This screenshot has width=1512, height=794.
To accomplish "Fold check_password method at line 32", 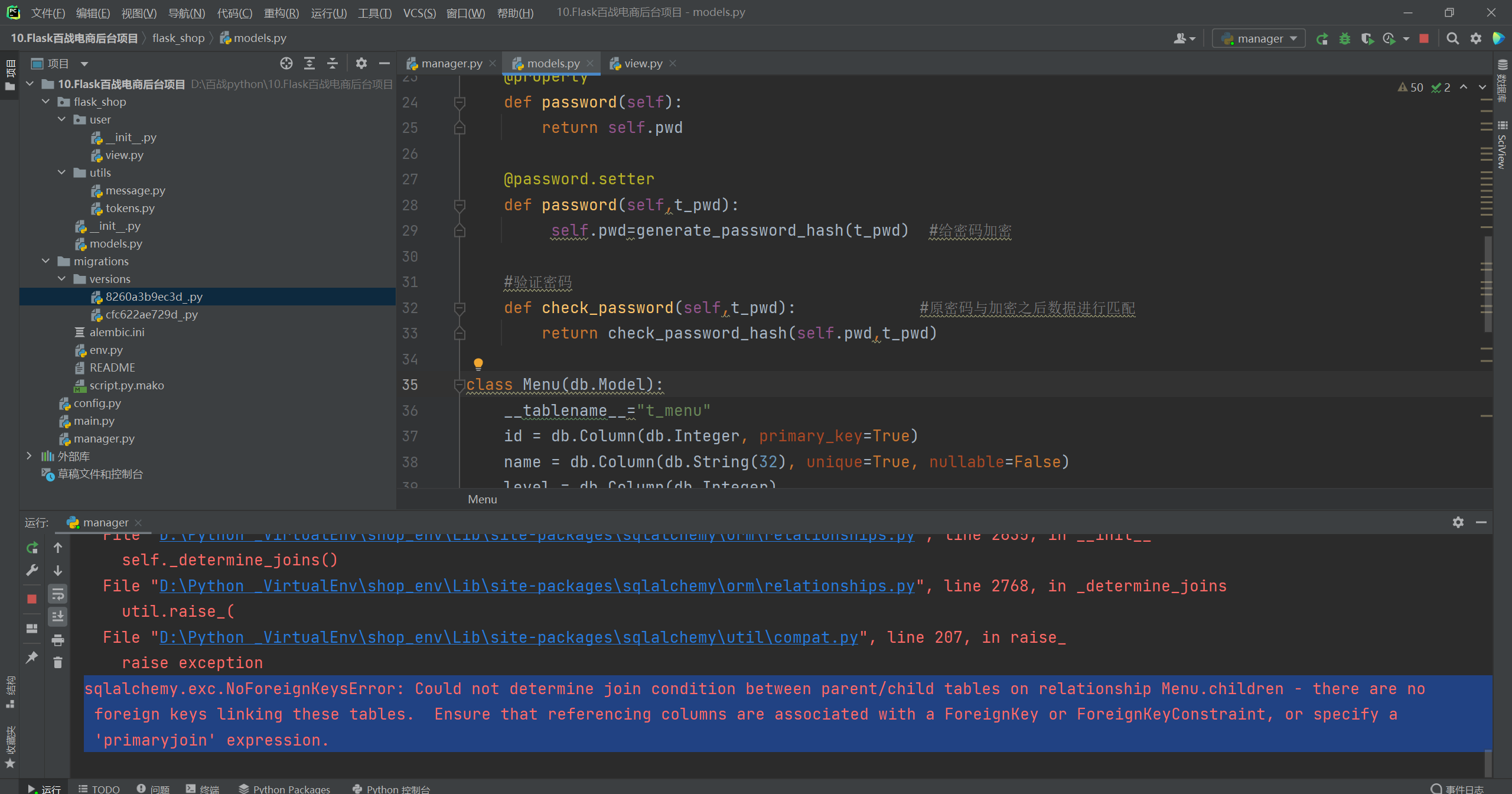I will tap(460, 308).
